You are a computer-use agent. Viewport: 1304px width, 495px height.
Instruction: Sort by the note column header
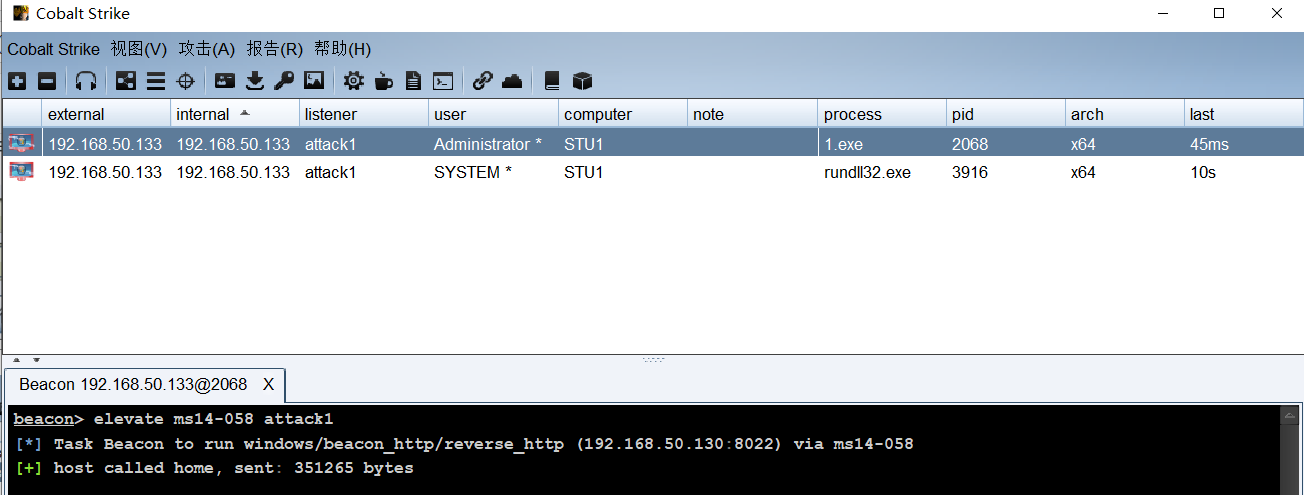point(752,114)
